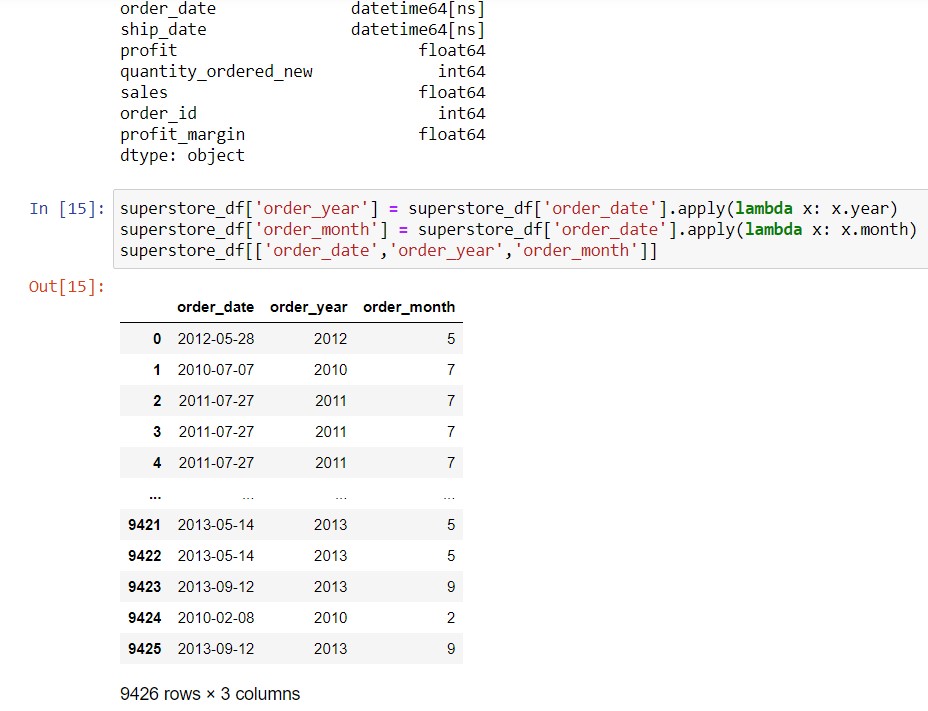The height and width of the screenshot is (711, 928).
Task: Click the quantity_ordered_new output line
Action: pyautogui.click(x=302, y=72)
